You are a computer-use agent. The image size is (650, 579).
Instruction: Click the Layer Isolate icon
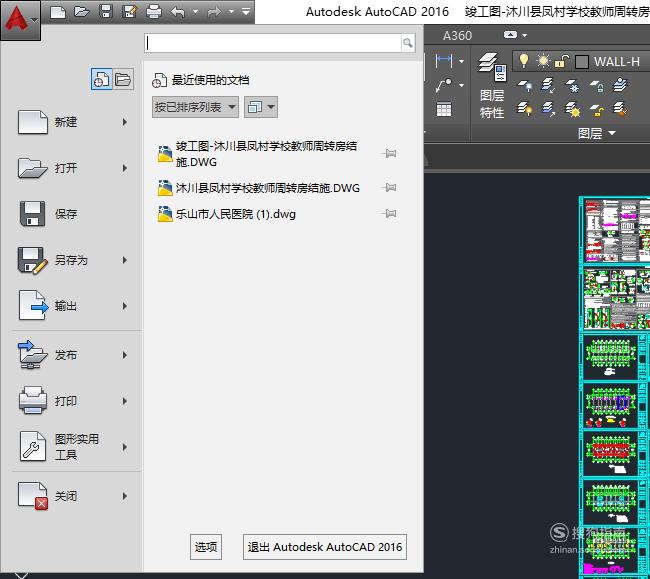548,85
